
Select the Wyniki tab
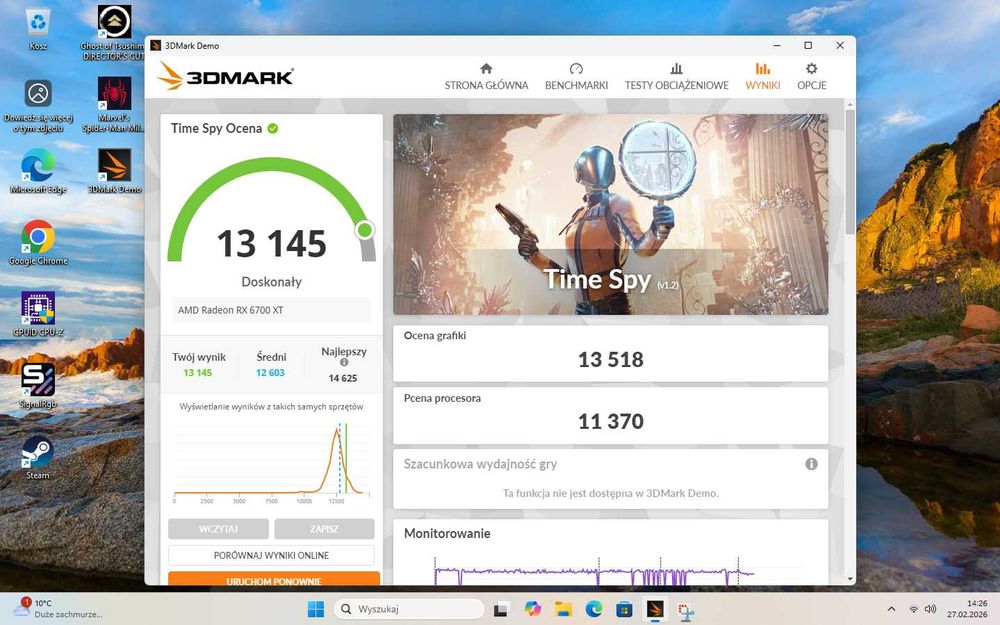(763, 77)
